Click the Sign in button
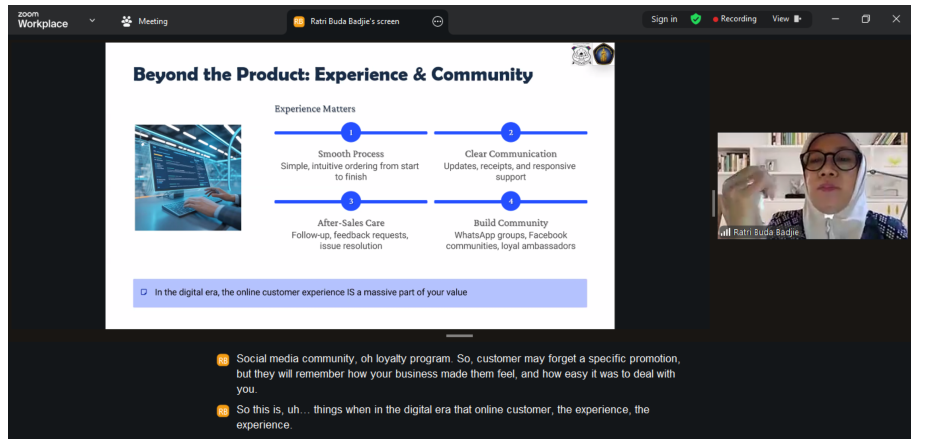 click(x=664, y=19)
